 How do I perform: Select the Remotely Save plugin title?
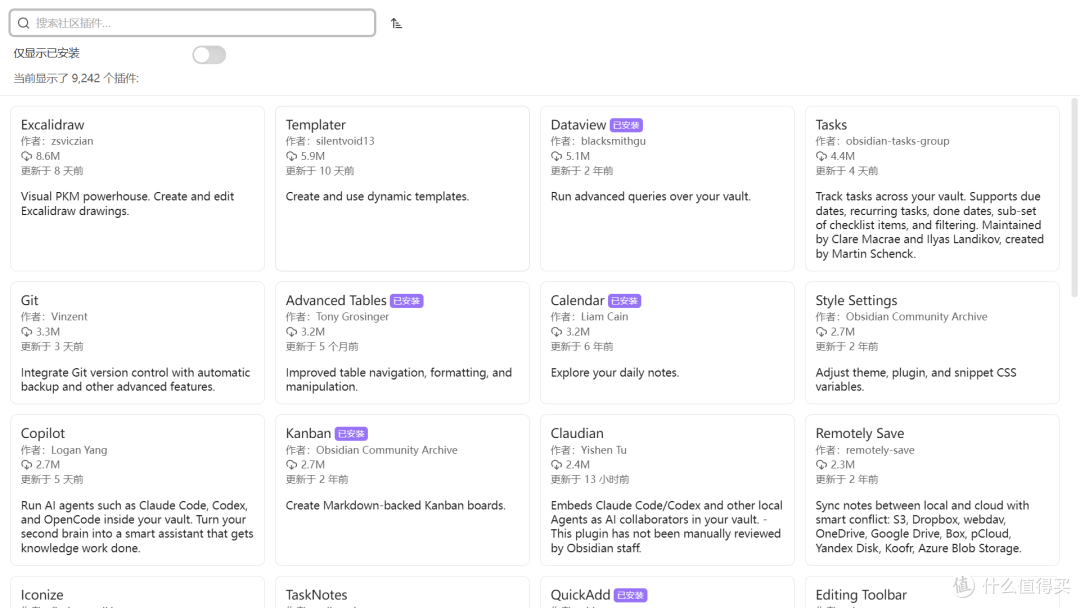point(860,433)
